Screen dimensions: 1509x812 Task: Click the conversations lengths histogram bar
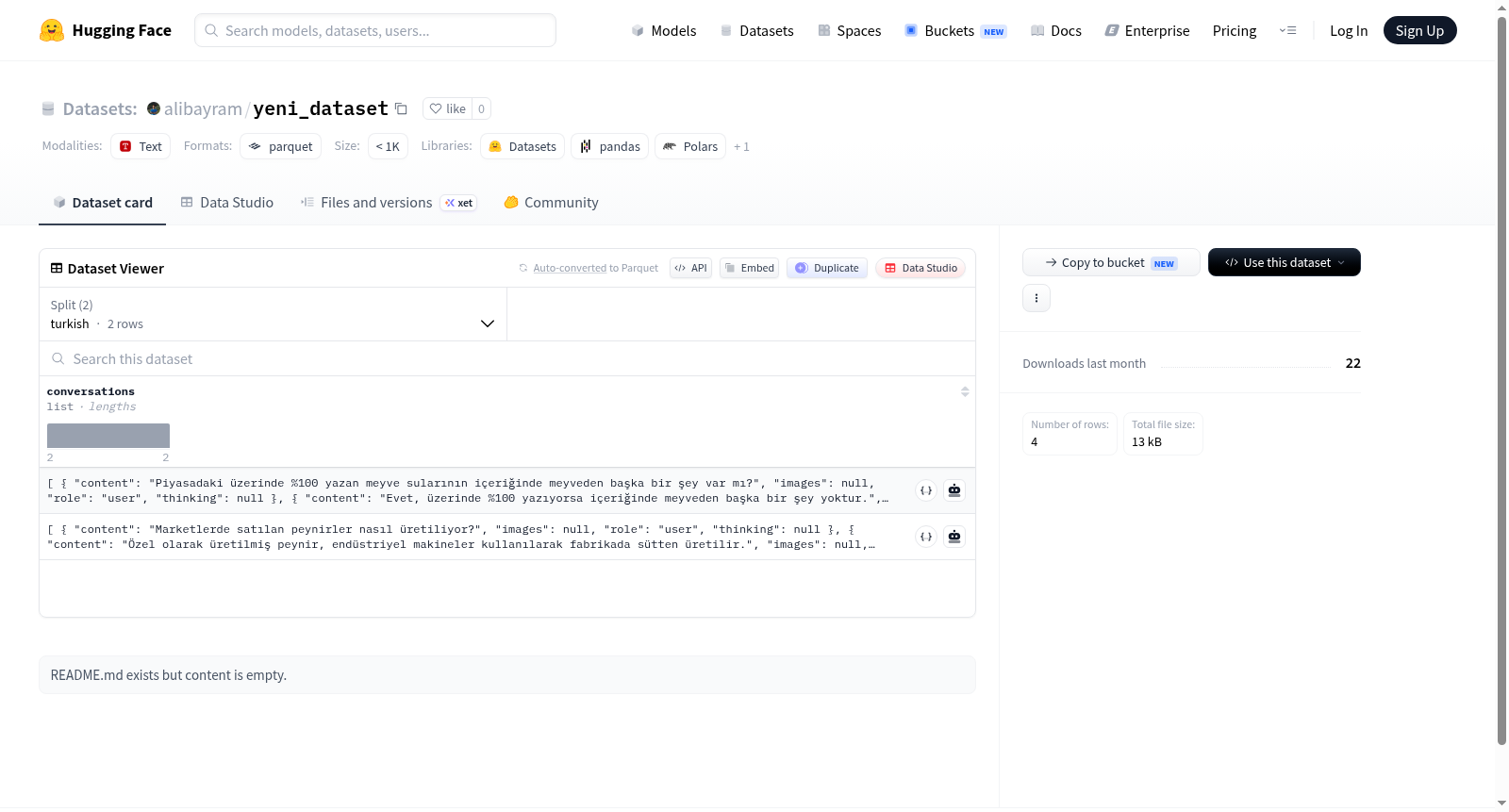point(108,436)
